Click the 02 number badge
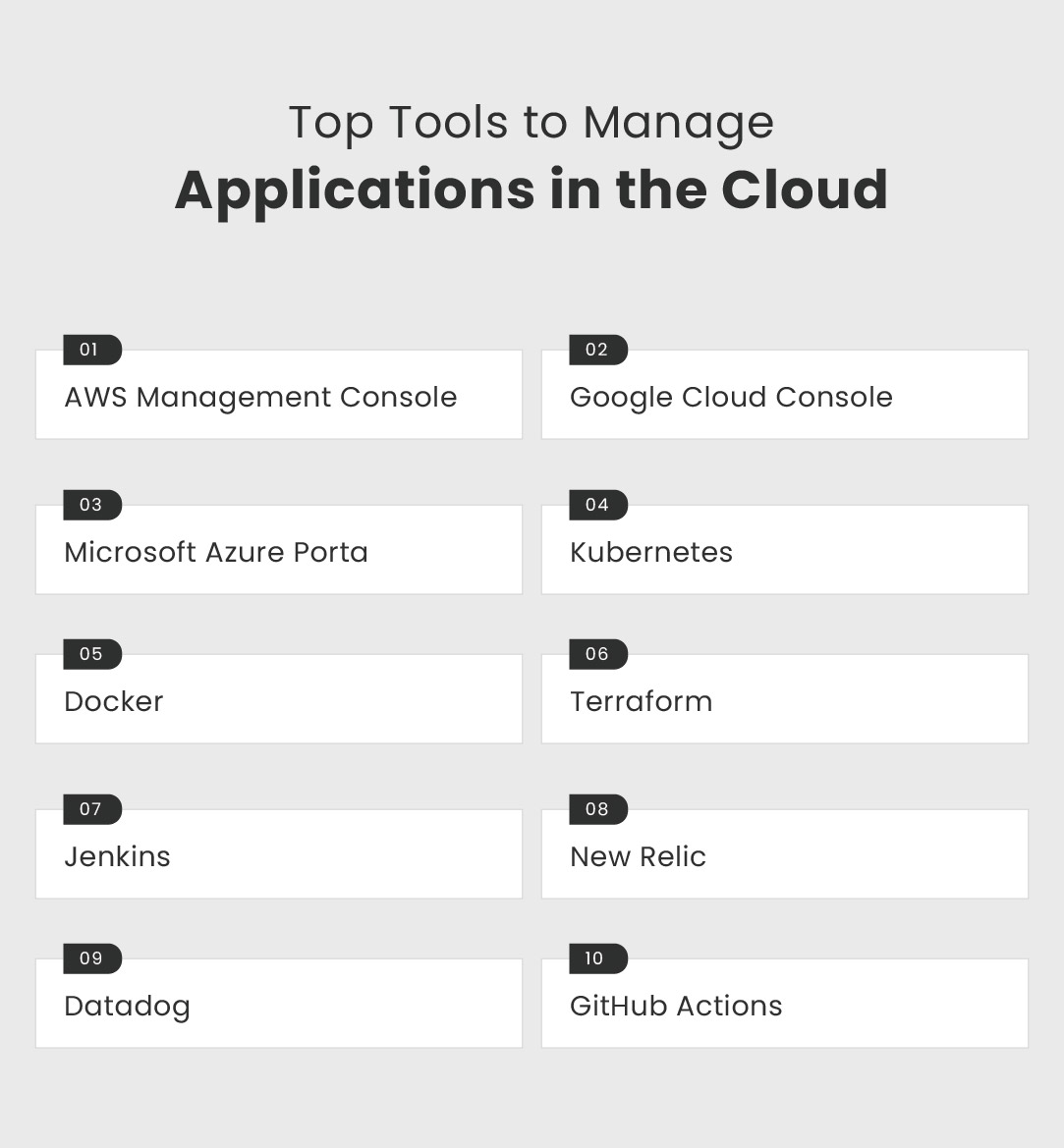The width and height of the screenshot is (1064, 1148). (597, 350)
